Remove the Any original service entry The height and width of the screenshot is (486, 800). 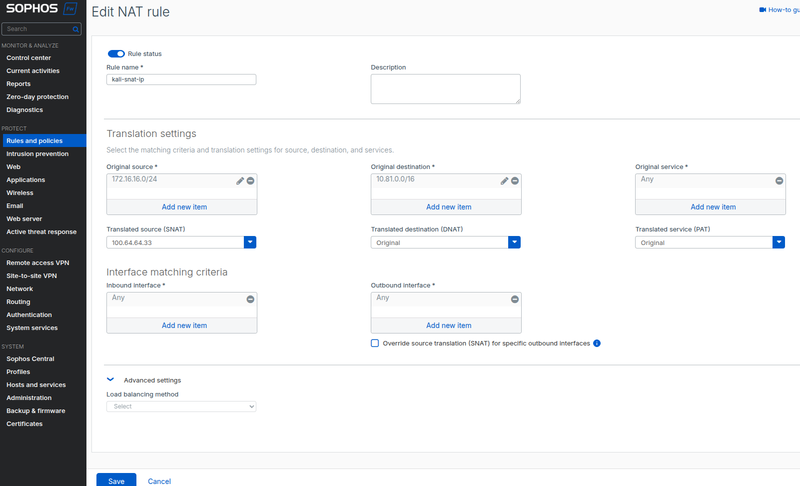click(779, 181)
